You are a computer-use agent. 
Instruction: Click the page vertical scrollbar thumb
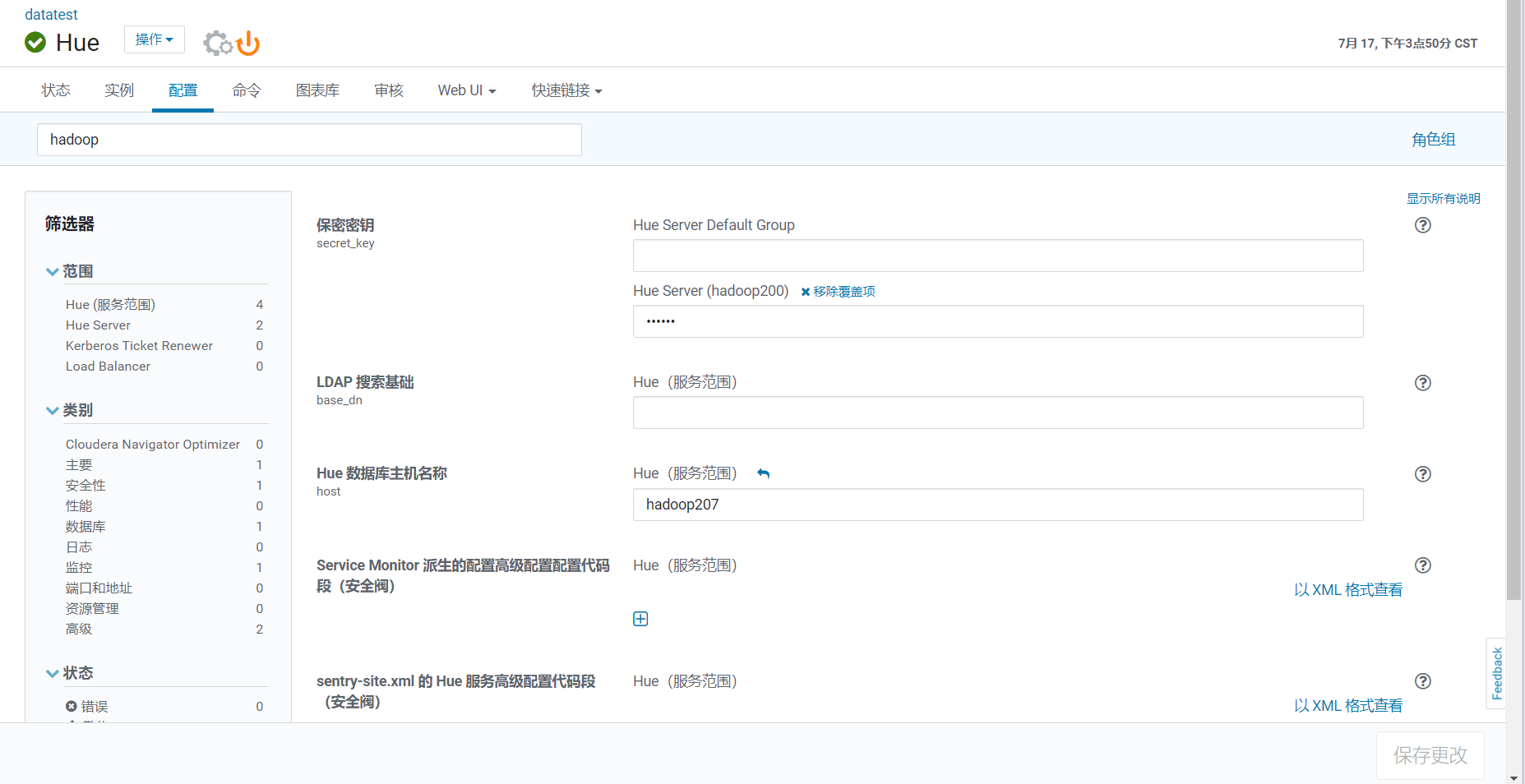tap(1514, 300)
